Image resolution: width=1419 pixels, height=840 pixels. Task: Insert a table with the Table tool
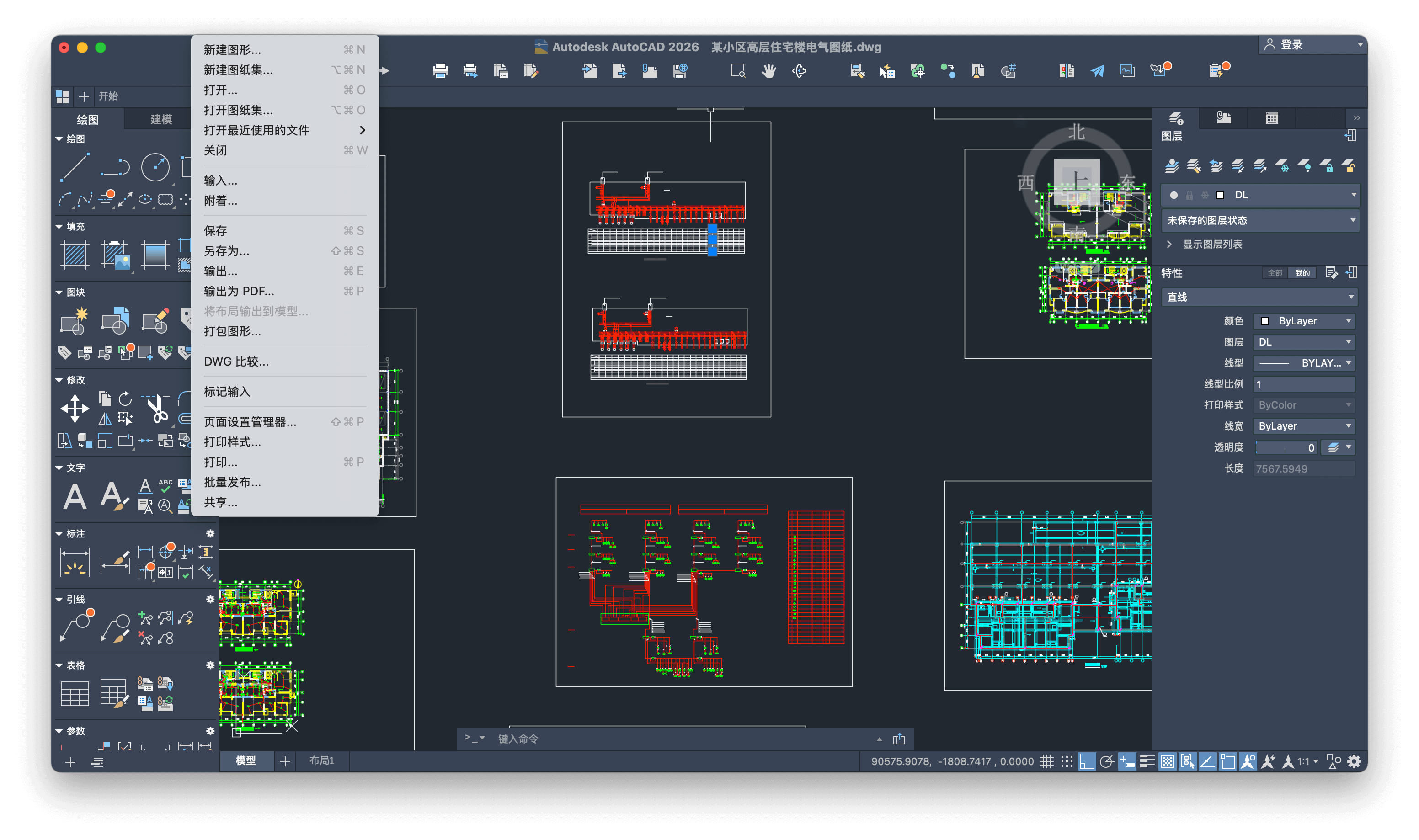[x=75, y=693]
